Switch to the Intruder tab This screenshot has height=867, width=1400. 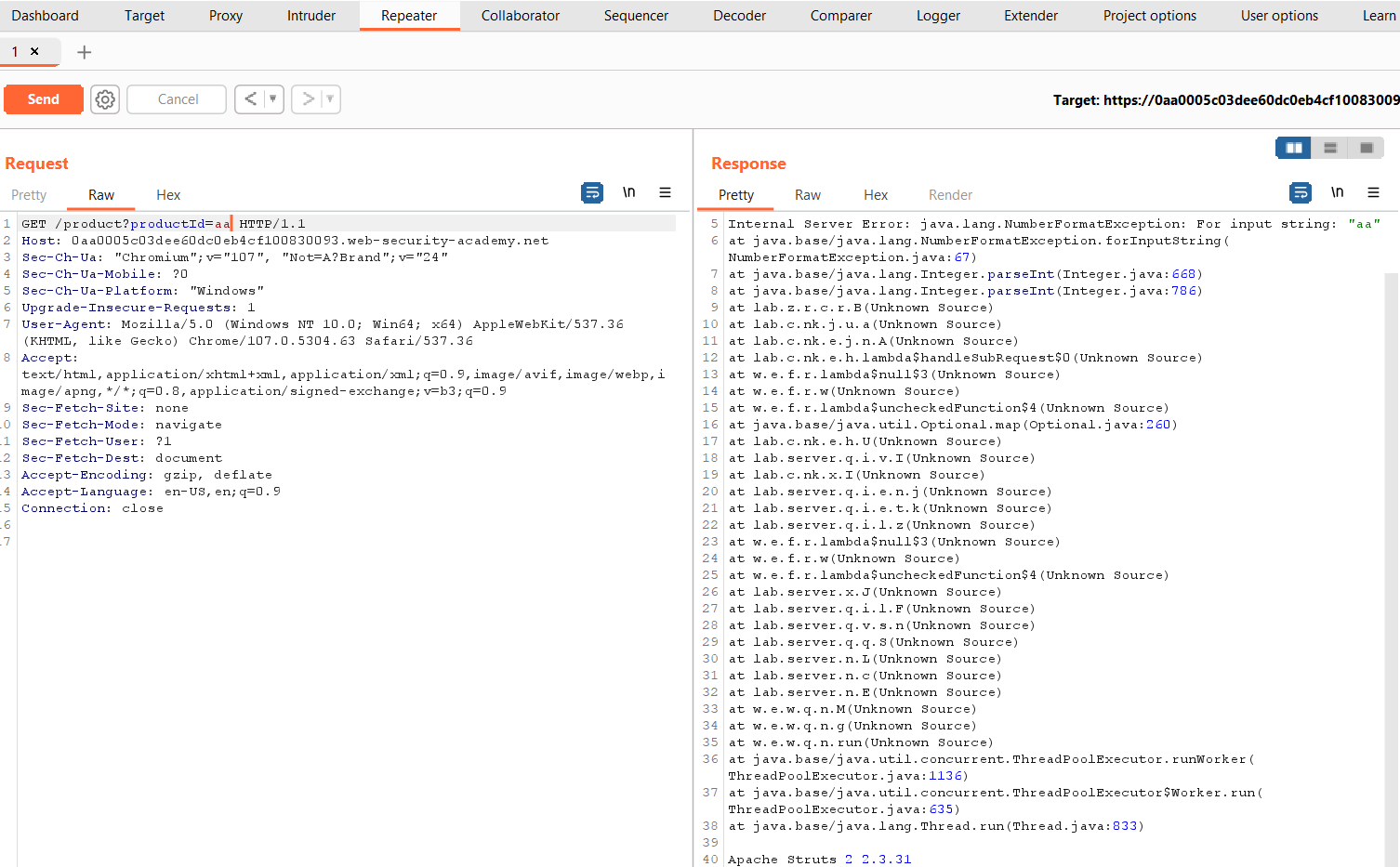[x=310, y=16]
